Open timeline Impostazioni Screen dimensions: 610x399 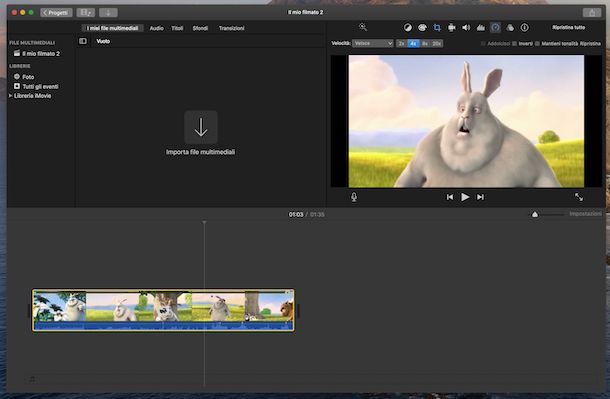pos(585,214)
